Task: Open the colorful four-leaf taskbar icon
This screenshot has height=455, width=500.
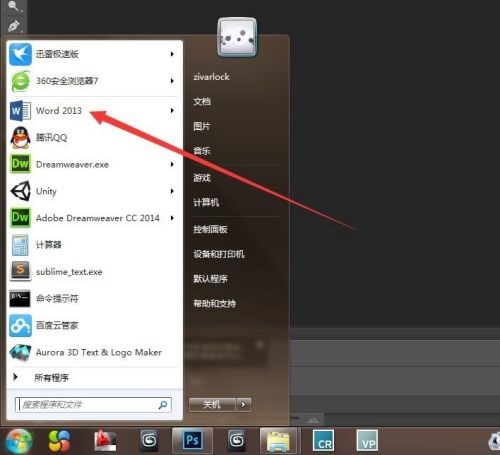Action: coord(59,441)
